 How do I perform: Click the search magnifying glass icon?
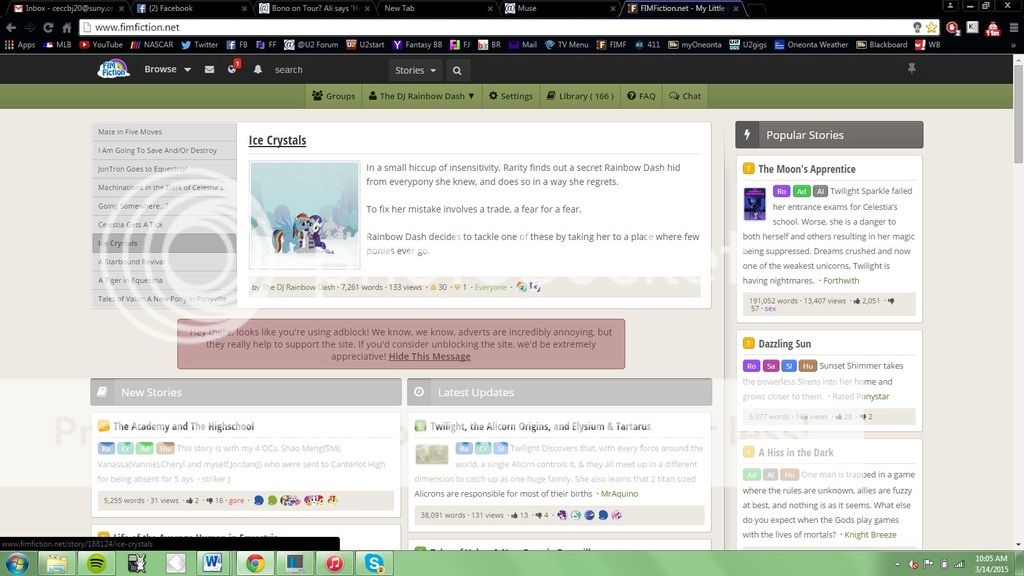coord(457,71)
